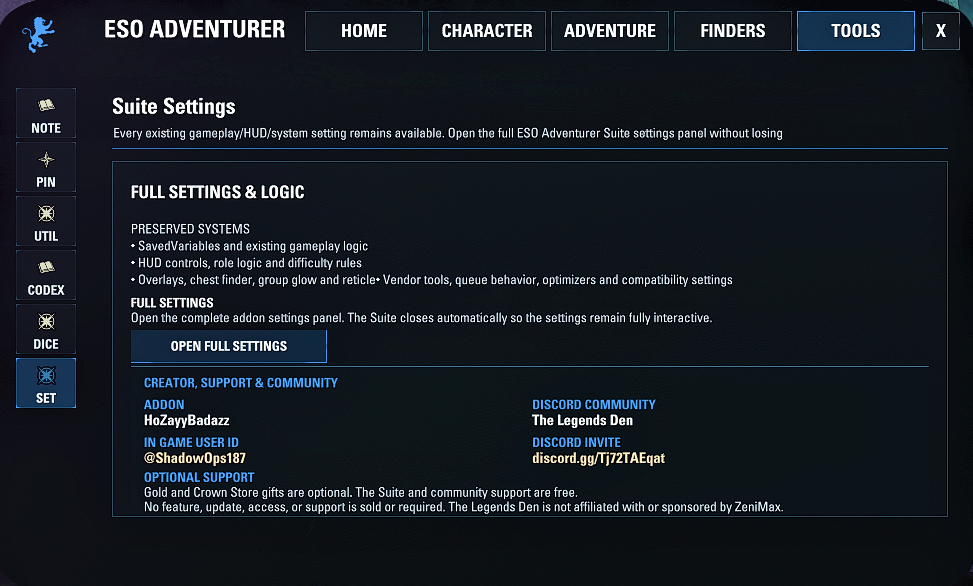Close the suite with X button
This screenshot has width=973, height=586.
tap(941, 30)
